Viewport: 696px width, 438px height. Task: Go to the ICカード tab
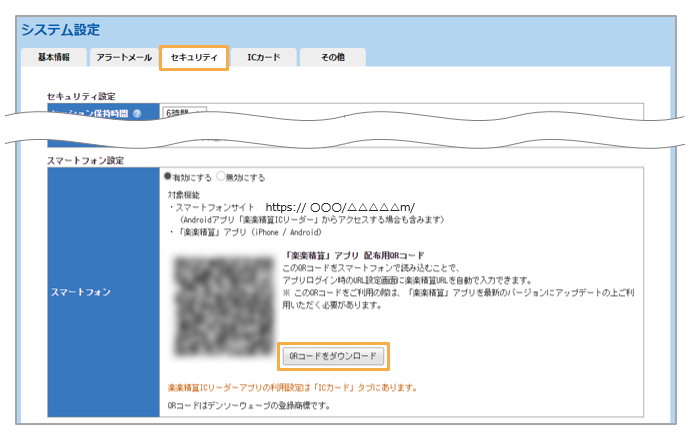(x=264, y=58)
